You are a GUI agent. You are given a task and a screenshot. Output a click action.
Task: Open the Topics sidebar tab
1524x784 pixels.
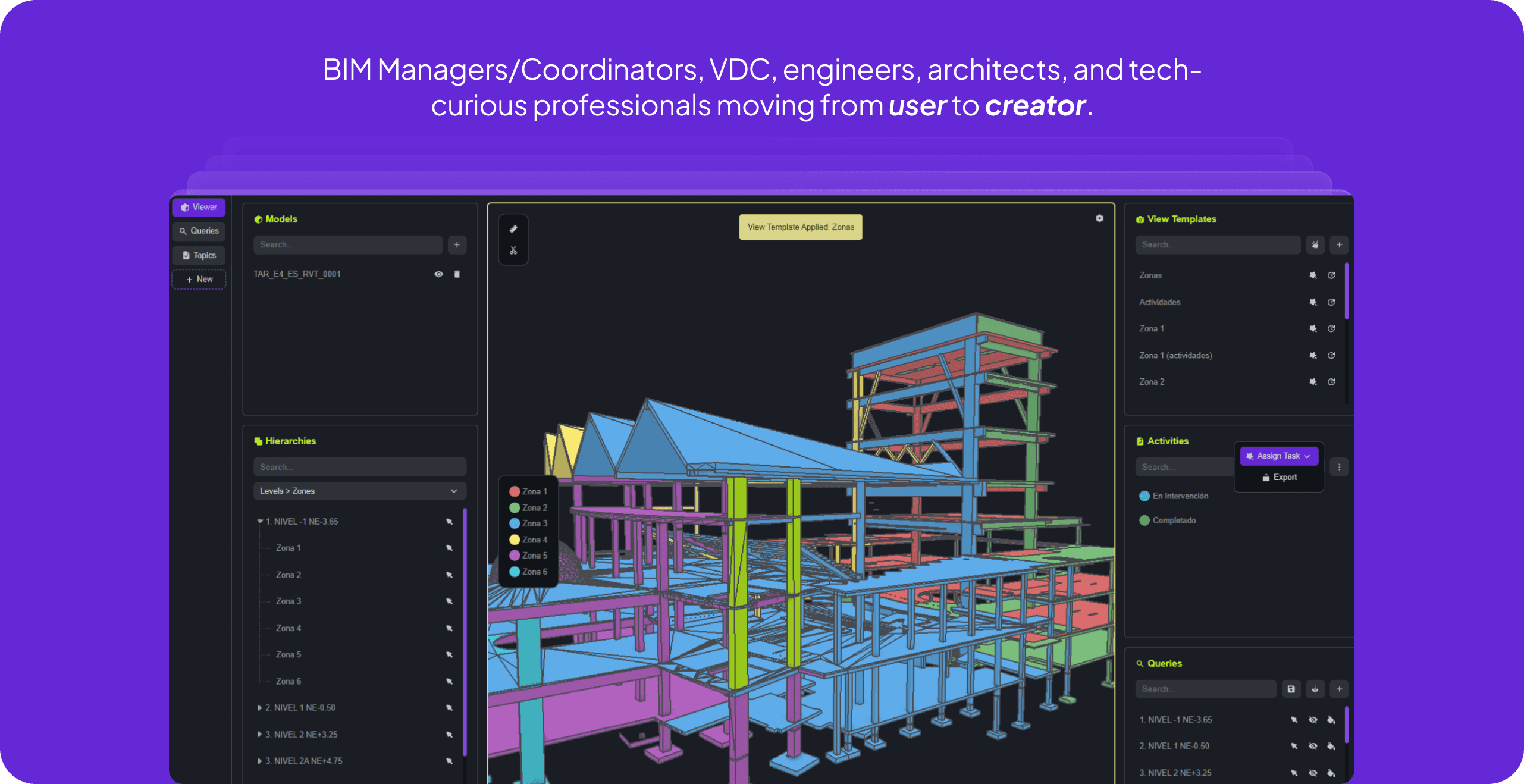click(x=199, y=255)
